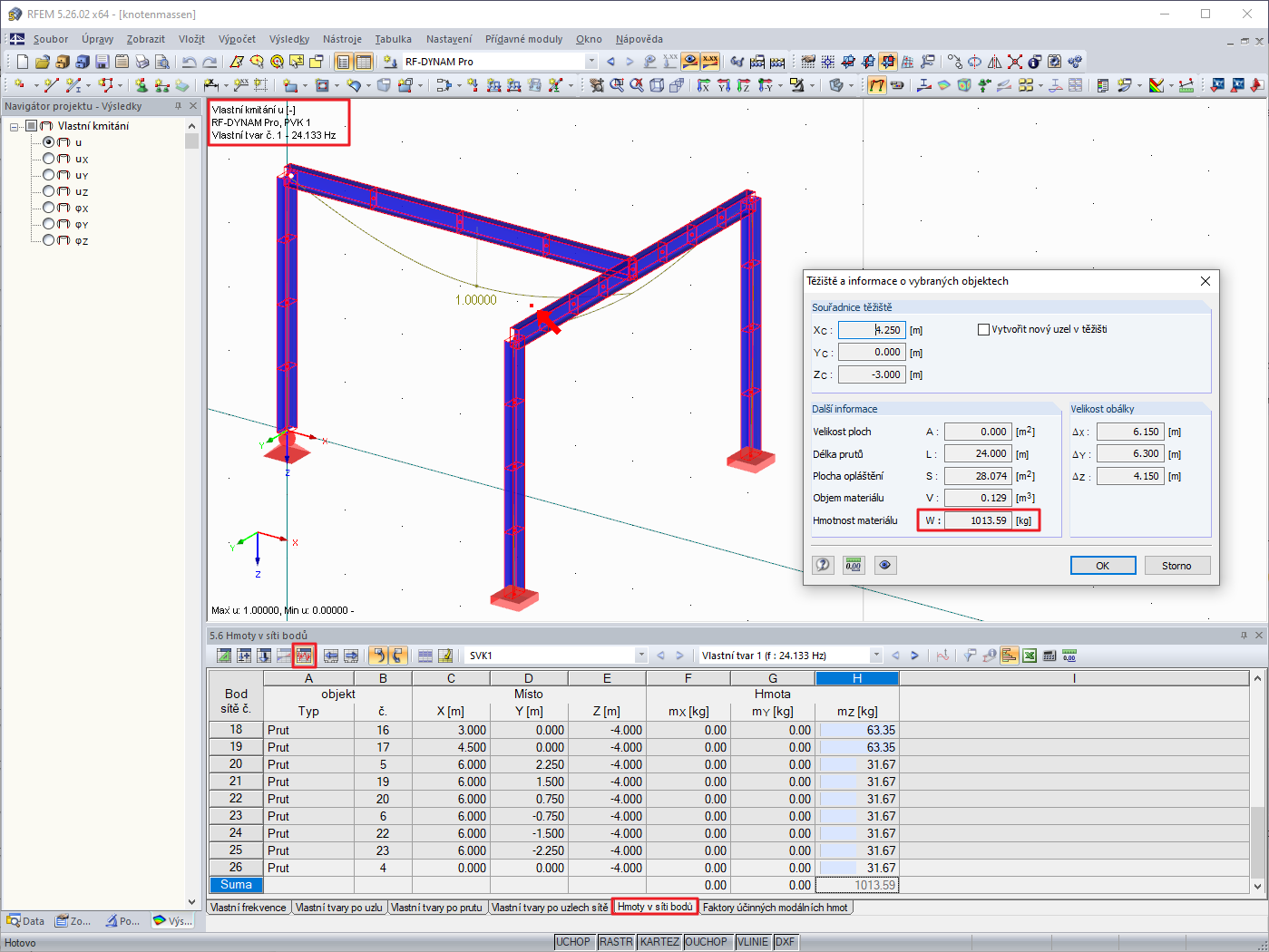Select the 'ux' radio button
Image resolution: width=1269 pixels, height=952 pixels.
pyautogui.click(x=49, y=159)
